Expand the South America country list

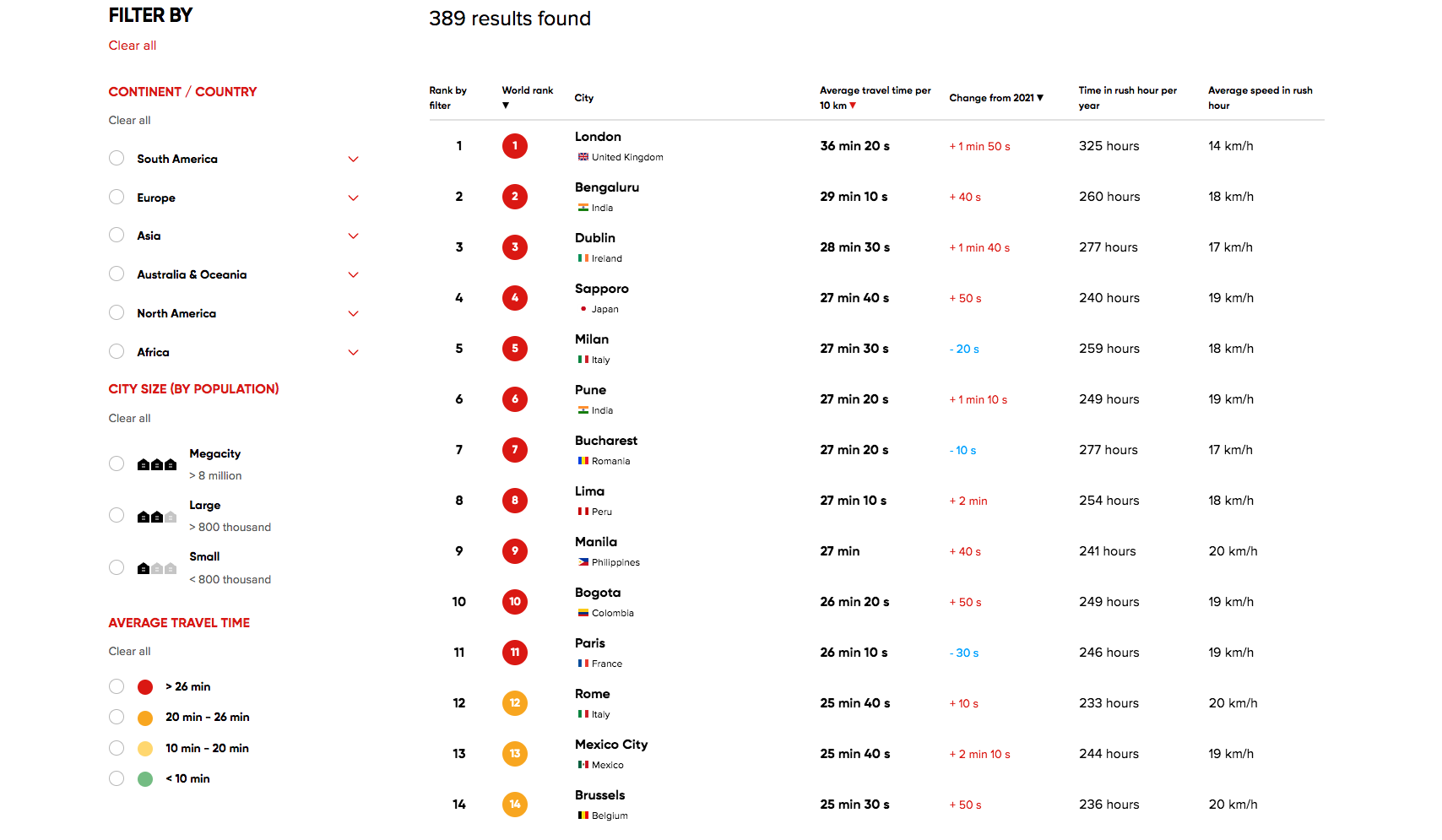tap(354, 159)
